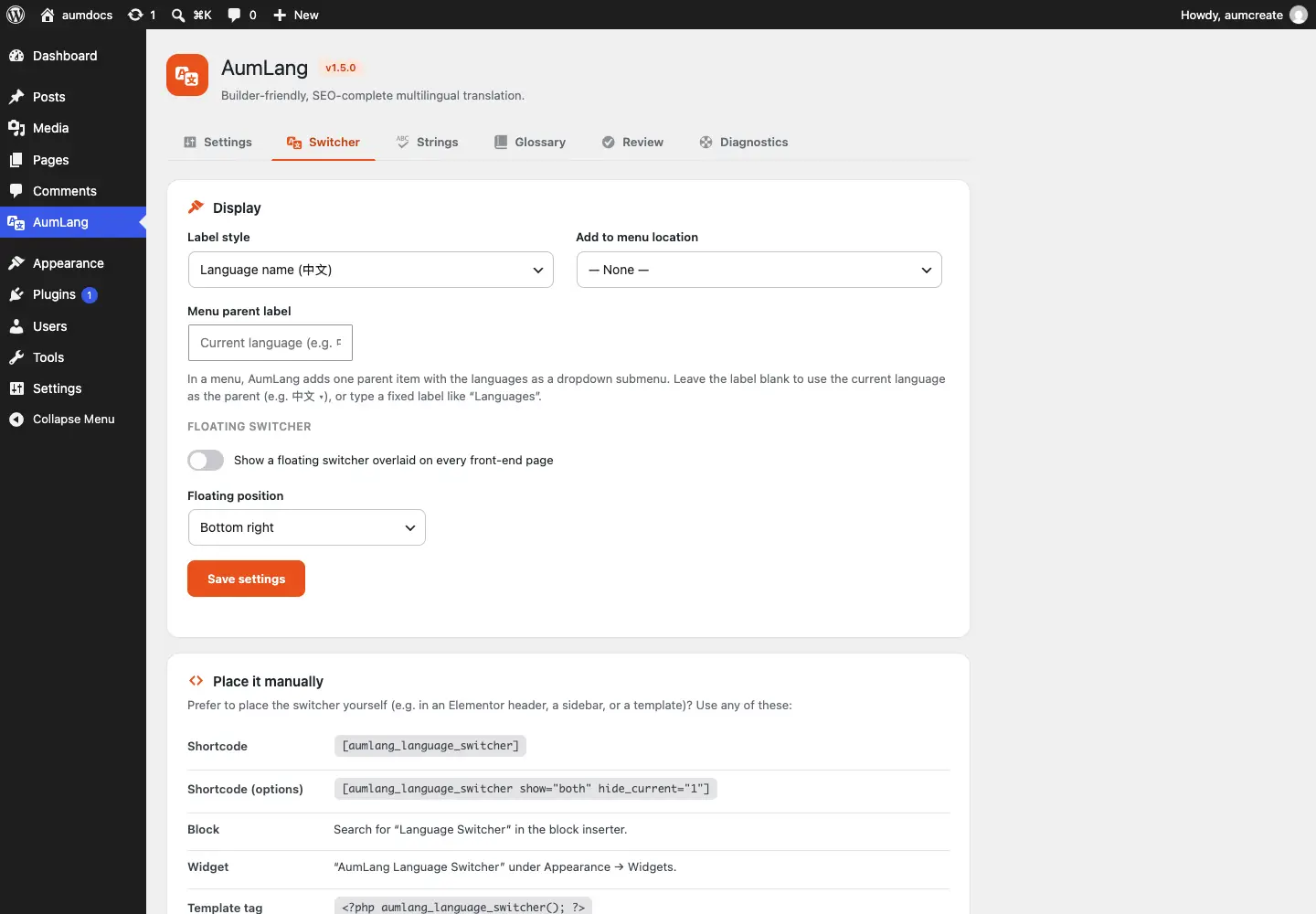1316x914 pixels.
Task: Click the Dashboard gauge icon
Action: (x=16, y=56)
